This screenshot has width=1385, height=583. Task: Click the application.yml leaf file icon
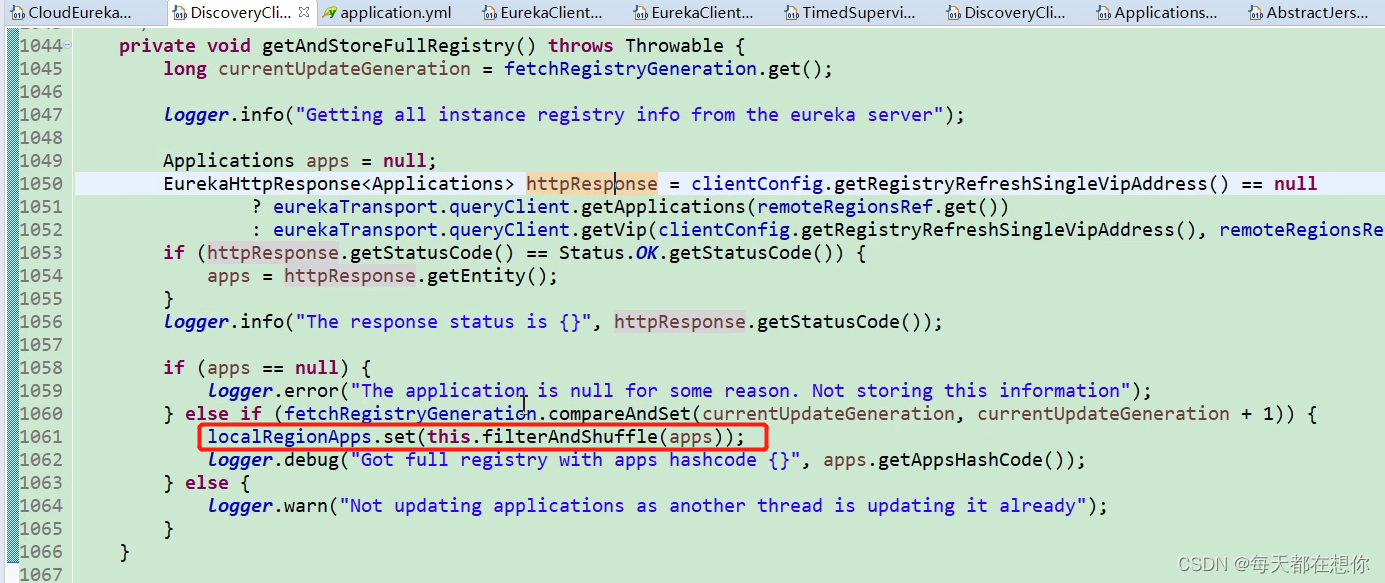coord(329,13)
